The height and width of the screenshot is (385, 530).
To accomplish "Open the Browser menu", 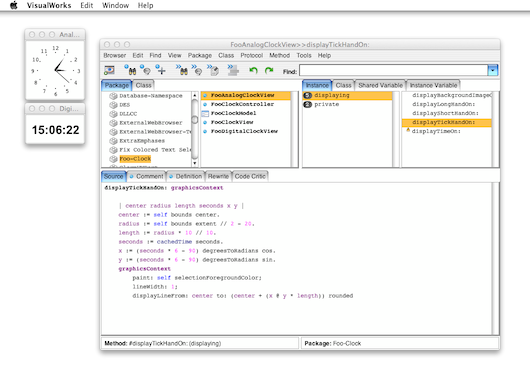I will [115, 55].
